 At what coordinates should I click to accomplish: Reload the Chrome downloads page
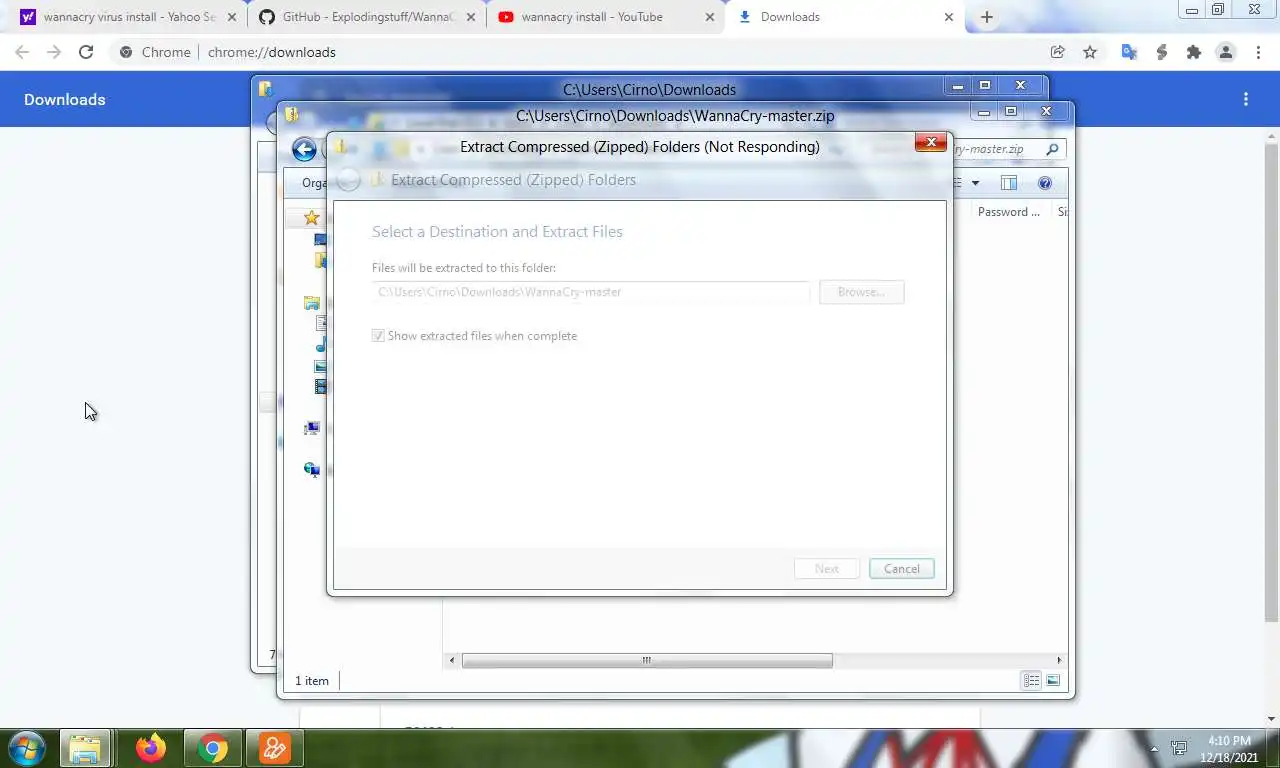(86, 52)
